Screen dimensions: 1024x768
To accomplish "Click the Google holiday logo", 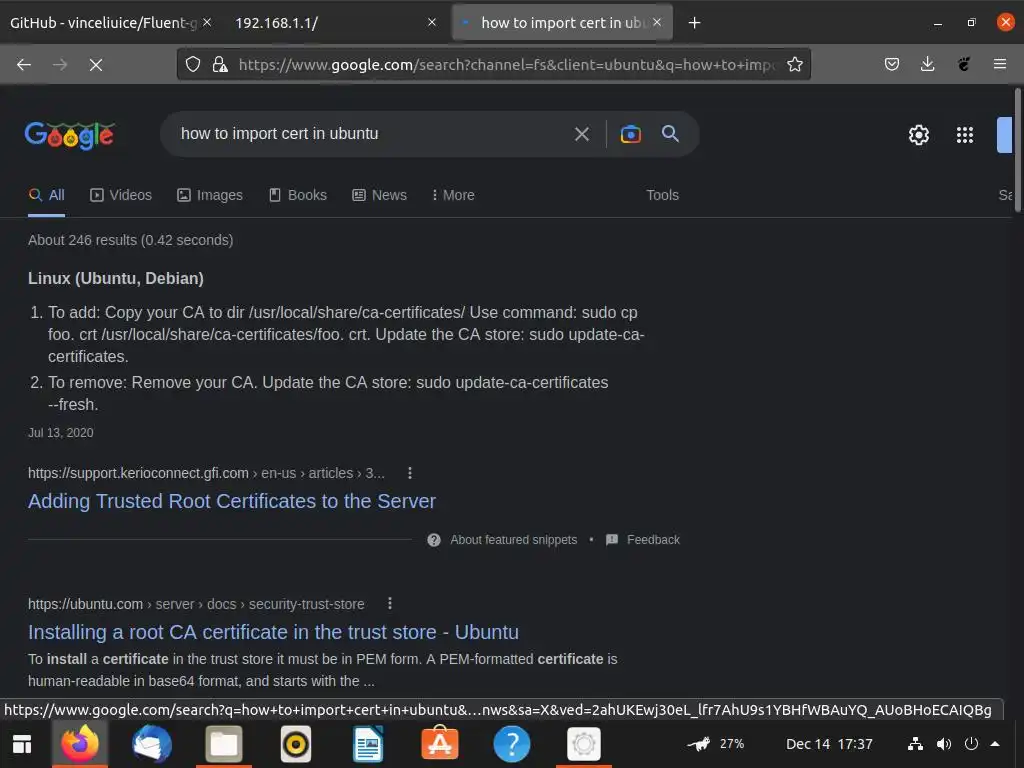I will pyautogui.click(x=70, y=135).
